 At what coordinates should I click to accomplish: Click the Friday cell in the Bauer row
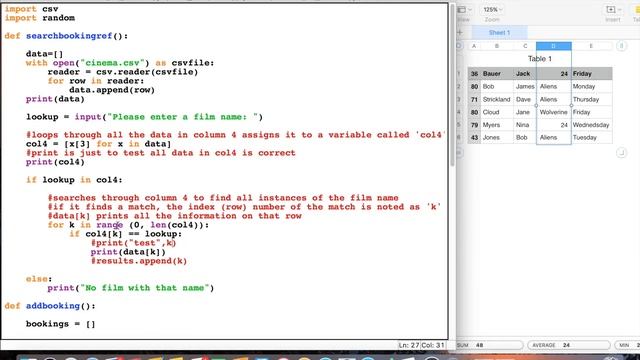(x=591, y=74)
